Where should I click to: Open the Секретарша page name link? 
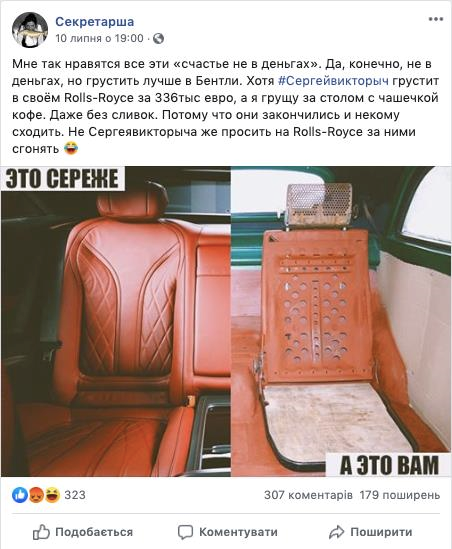coord(95,22)
